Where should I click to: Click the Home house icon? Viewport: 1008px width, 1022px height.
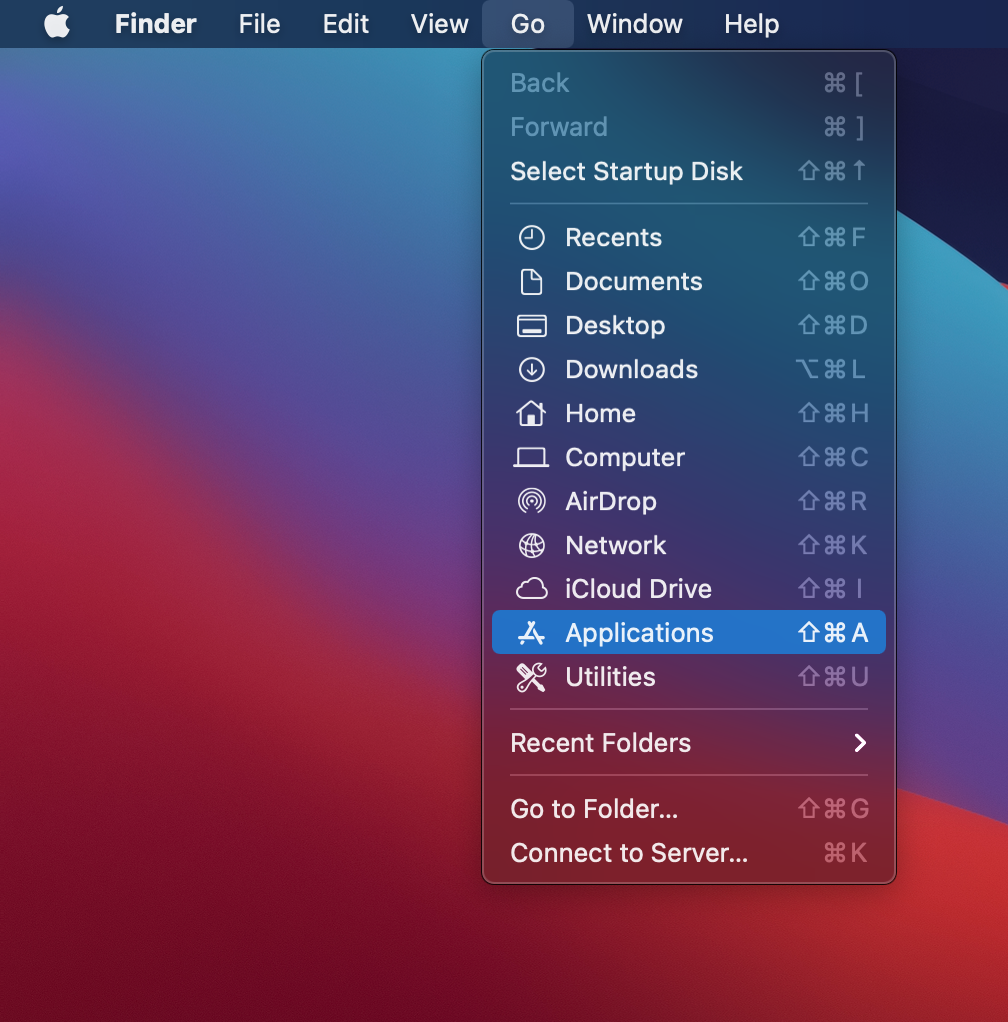531,413
